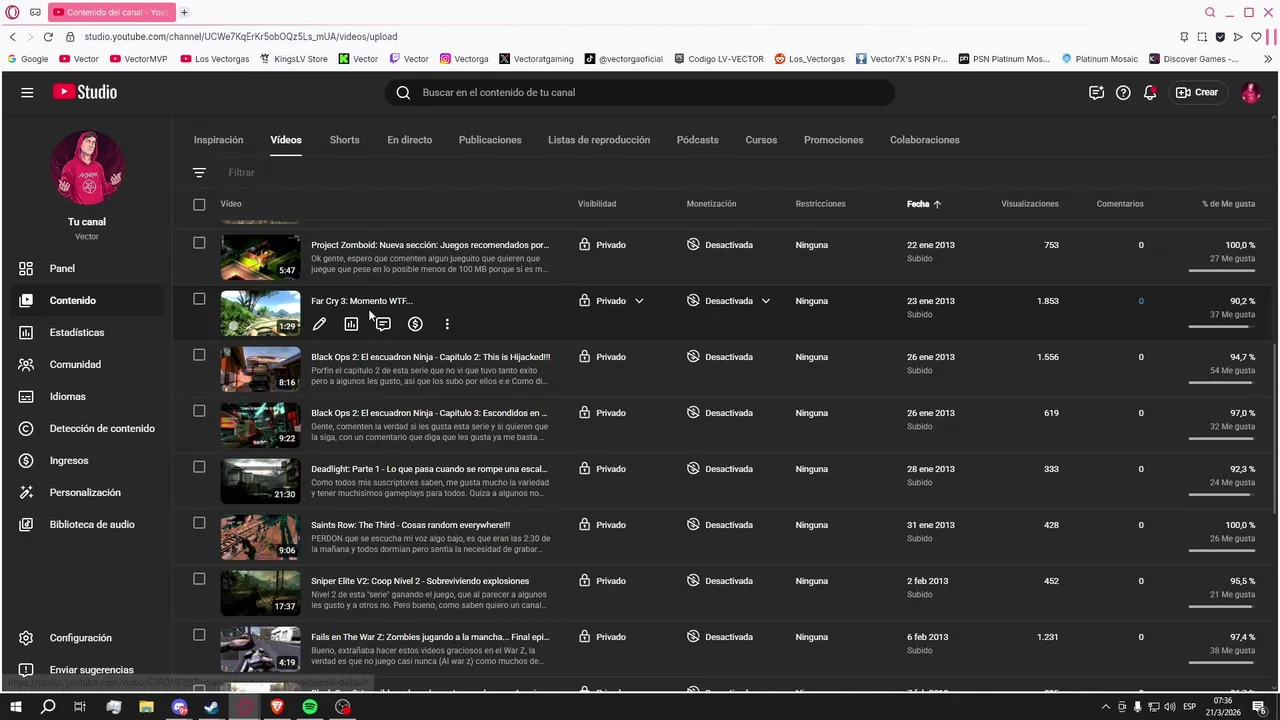Open the Promociones tab
This screenshot has height=720, width=1280.
click(x=833, y=140)
